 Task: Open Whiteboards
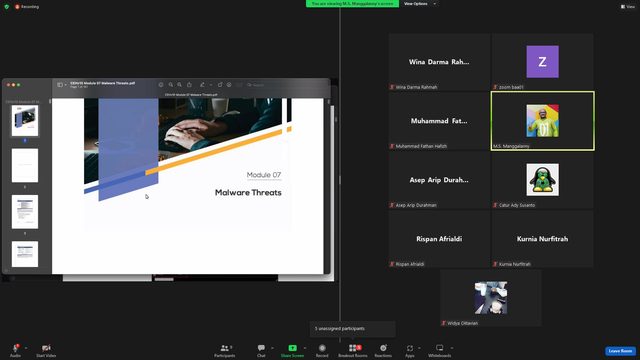click(440, 350)
